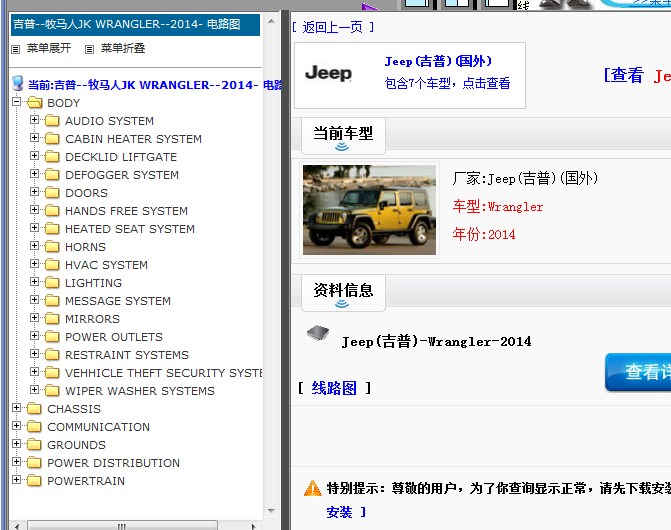The width and height of the screenshot is (671, 530).
Task: Collapse the BODY tree node
Action: (17, 102)
